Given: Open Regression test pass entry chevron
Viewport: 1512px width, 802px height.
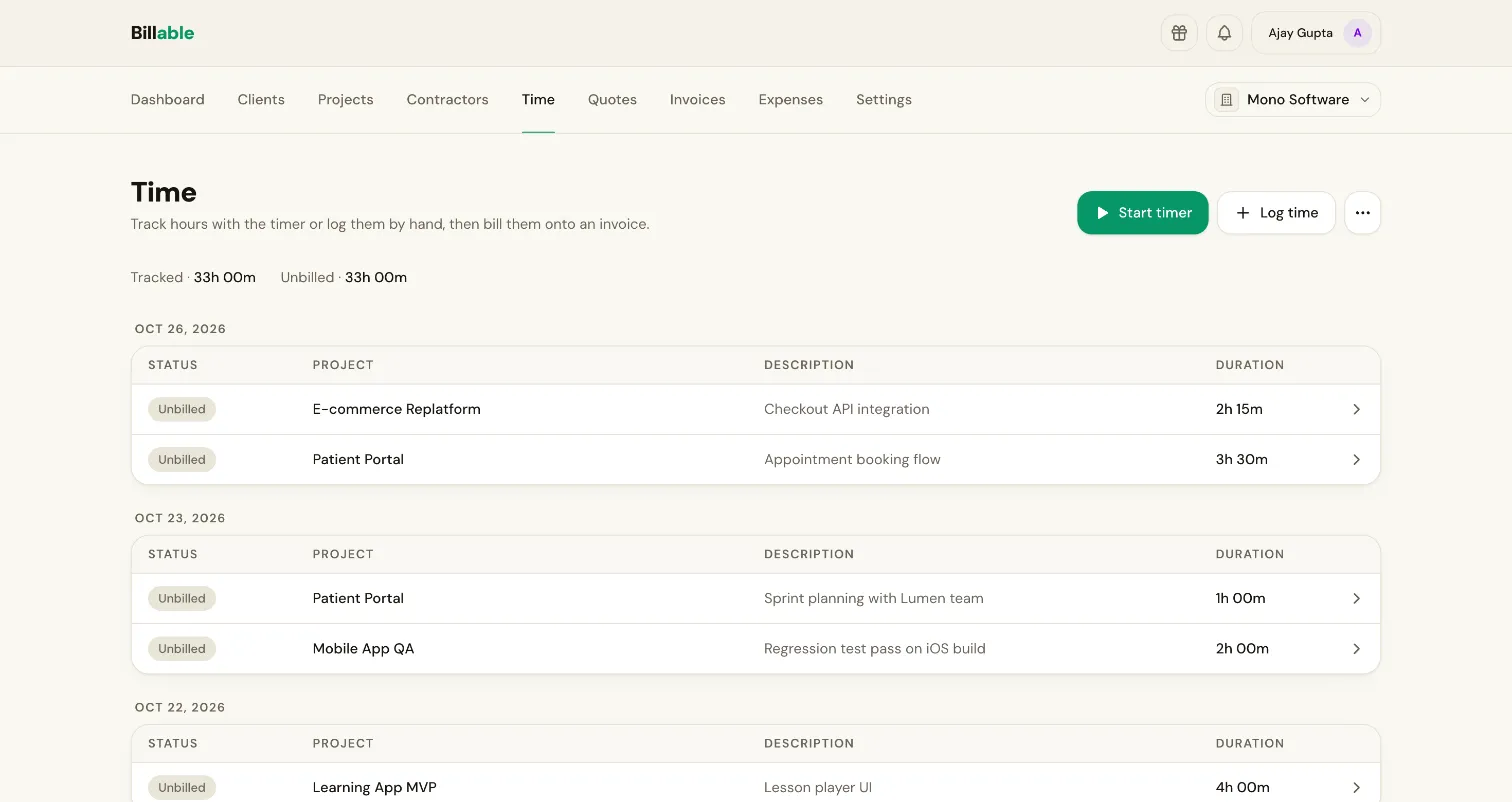Looking at the screenshot, I should point(1356,649).
